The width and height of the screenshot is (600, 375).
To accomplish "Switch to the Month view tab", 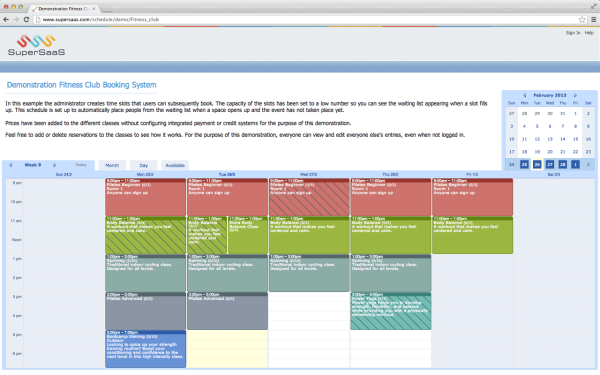I will tap(112, 165).
